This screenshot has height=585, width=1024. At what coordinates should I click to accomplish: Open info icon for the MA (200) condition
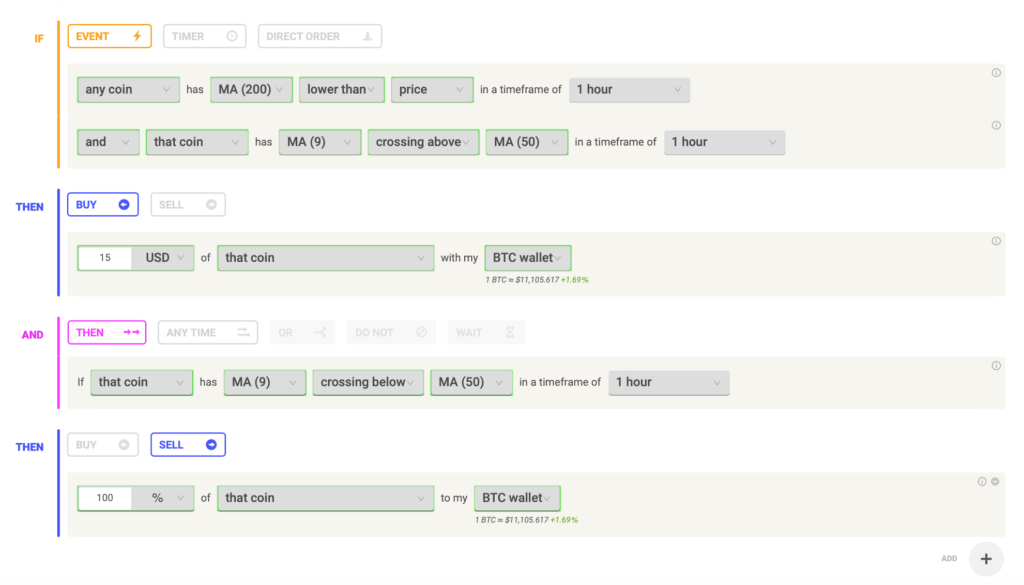point(996,73)
